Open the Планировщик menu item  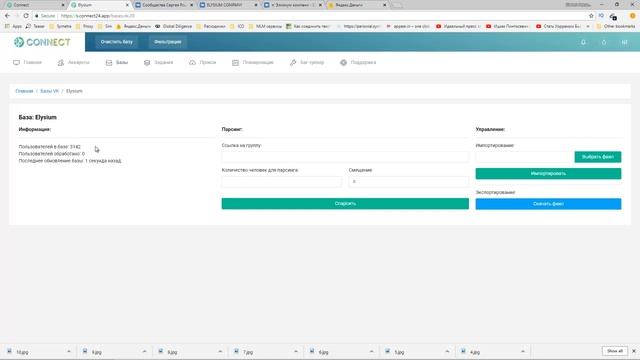[x=253, y=62]
